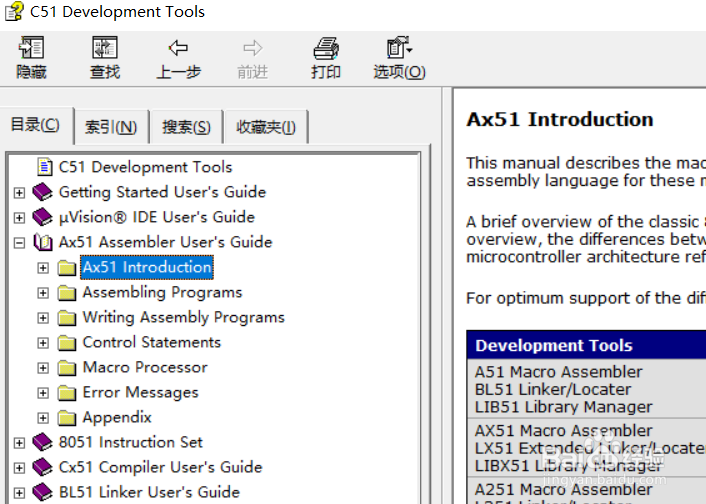Print using the 打印 printer icon
The height and width of the screenshot is (504, 706).
click(x=326, y=48)
